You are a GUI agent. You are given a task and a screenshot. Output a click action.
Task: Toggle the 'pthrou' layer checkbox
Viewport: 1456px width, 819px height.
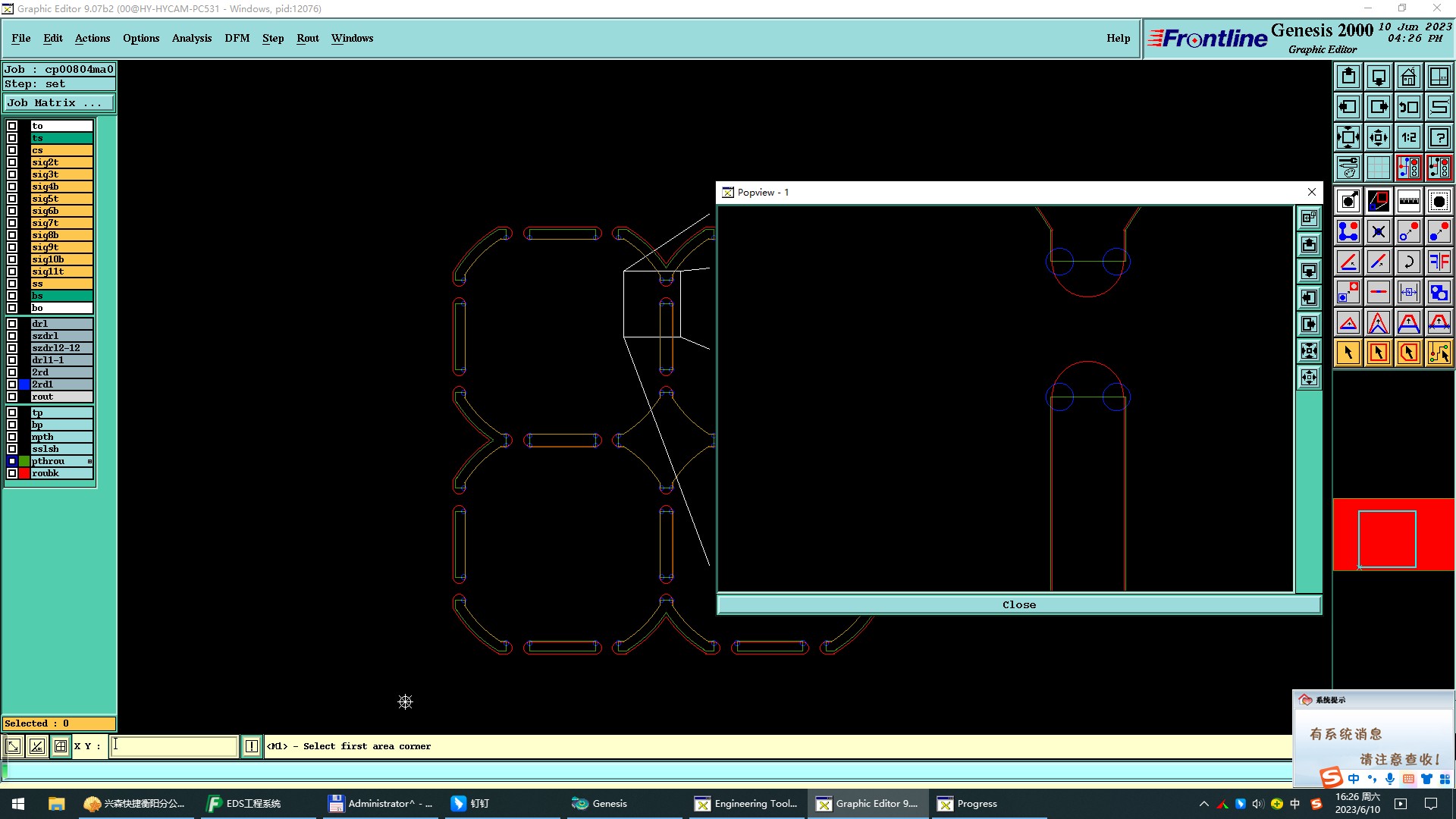(x=12, y=461)
